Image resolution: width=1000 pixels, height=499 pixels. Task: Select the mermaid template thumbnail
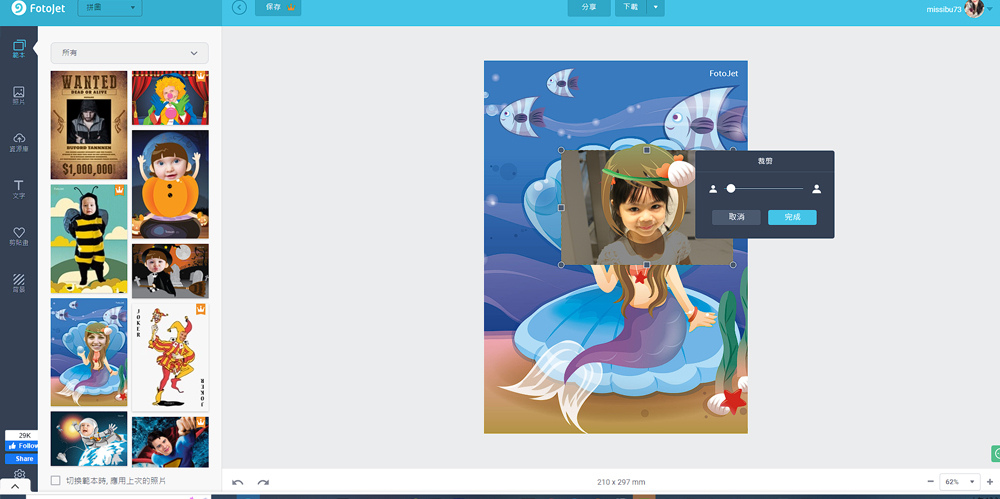89,352
